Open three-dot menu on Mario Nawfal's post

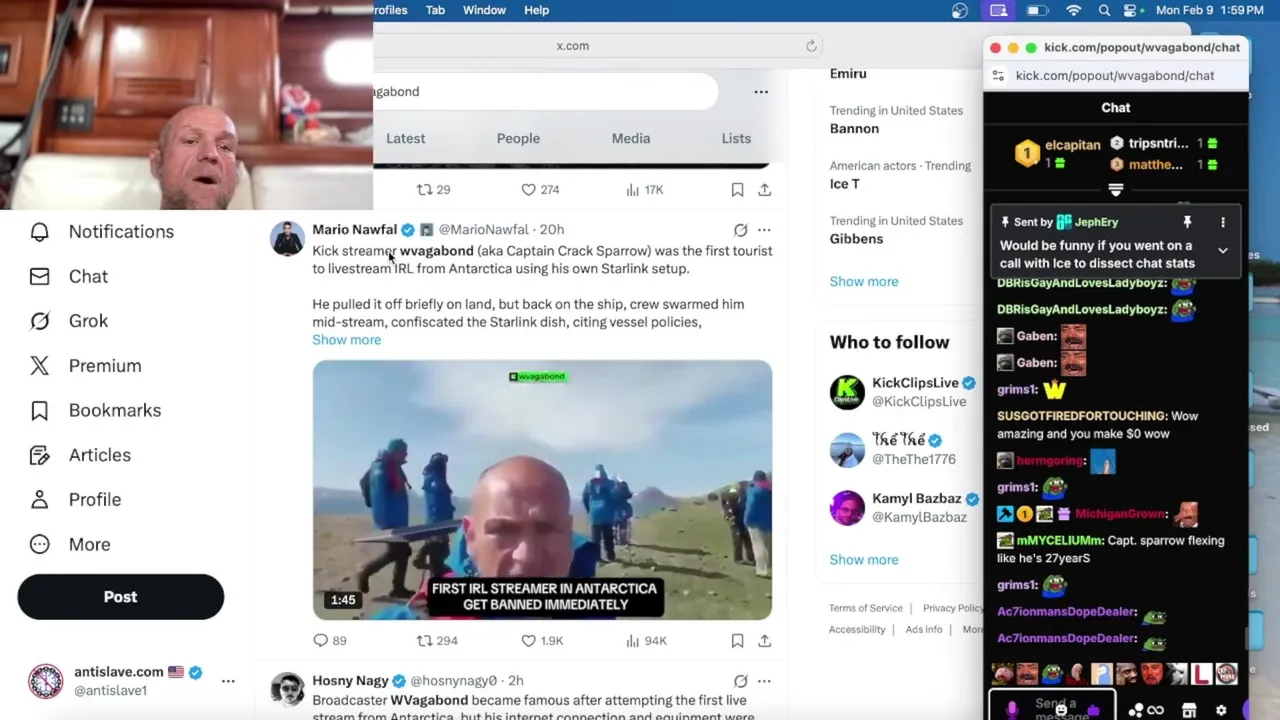[764, 230]
